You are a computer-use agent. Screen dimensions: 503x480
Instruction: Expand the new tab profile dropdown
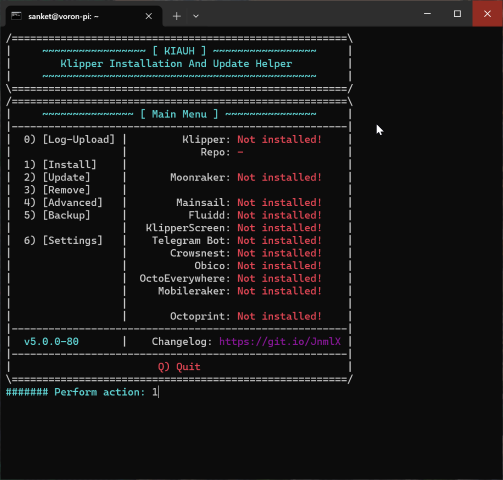196,16
